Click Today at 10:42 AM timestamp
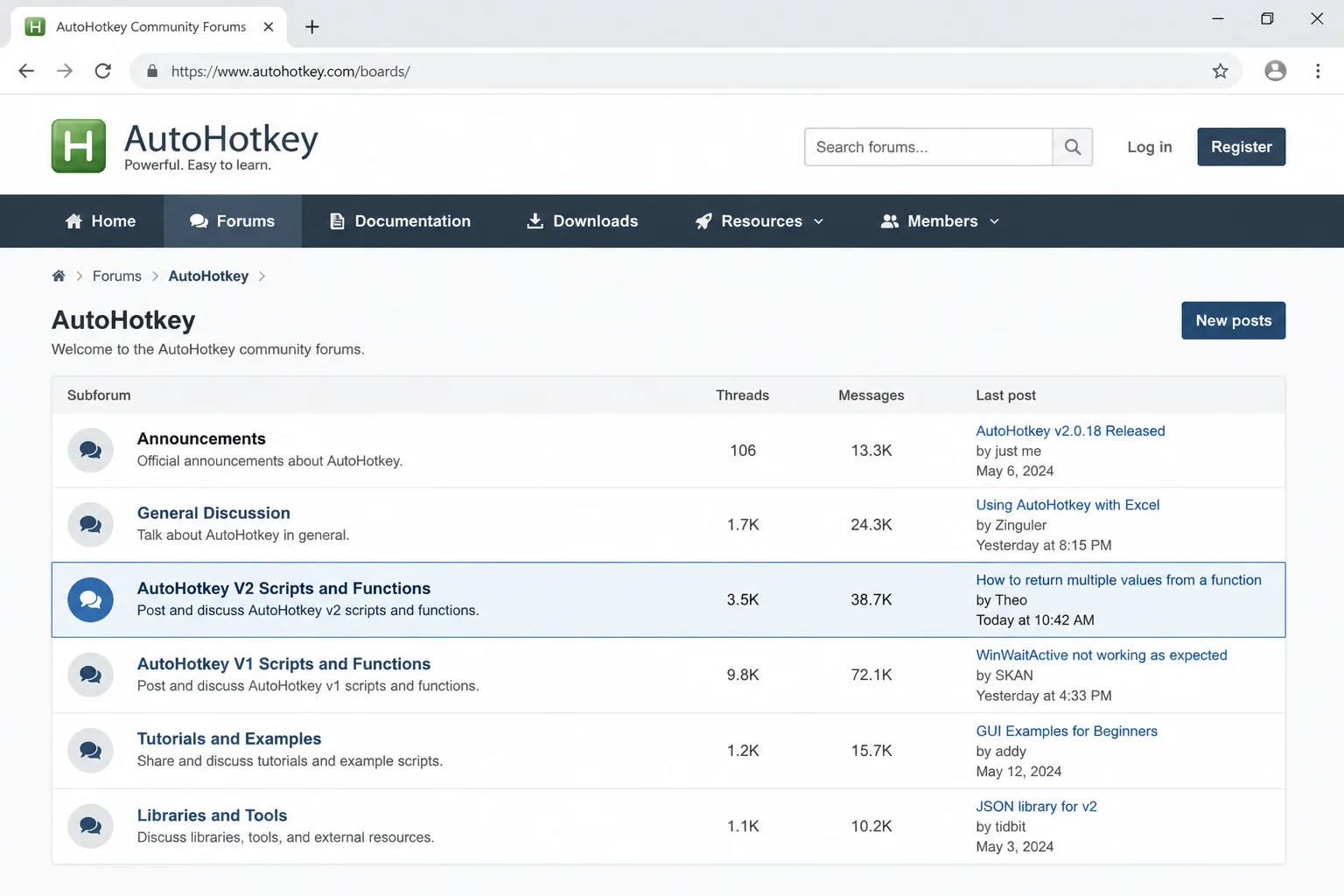The image size is (1344, 896). (x=1035, y=620)
